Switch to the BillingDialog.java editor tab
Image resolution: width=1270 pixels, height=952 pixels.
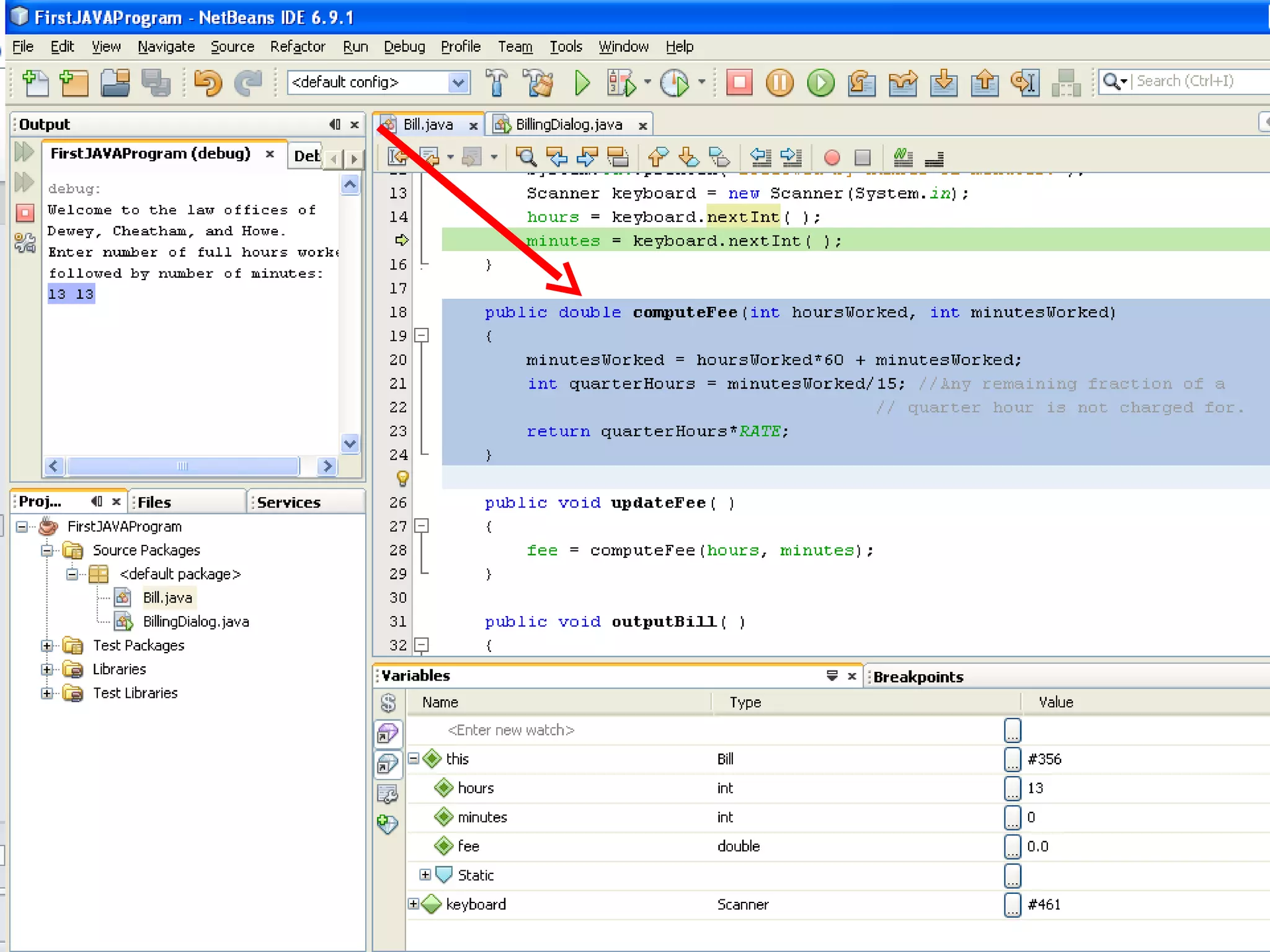(x=568, y=125)
